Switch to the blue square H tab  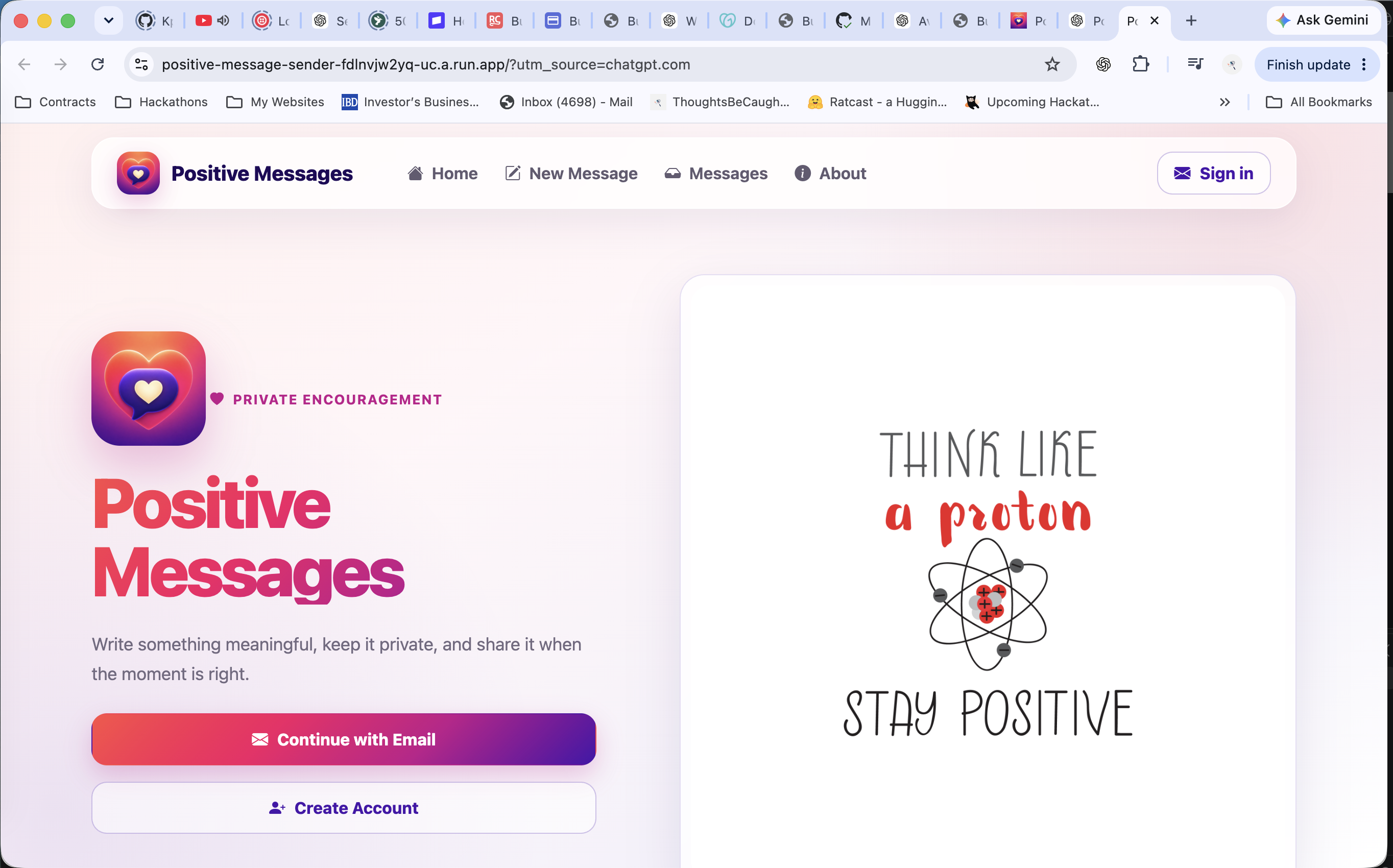click(x=446, y=20)
